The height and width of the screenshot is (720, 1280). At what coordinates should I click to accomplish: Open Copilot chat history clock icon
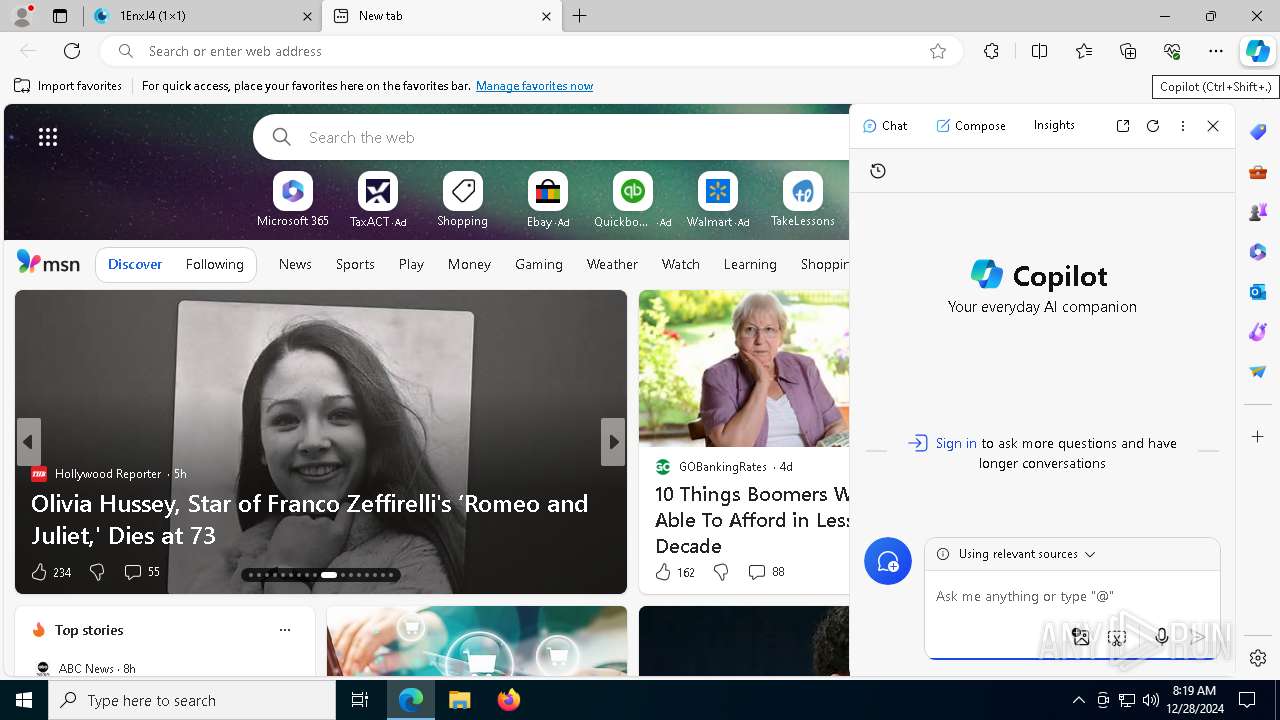point(878,171)
